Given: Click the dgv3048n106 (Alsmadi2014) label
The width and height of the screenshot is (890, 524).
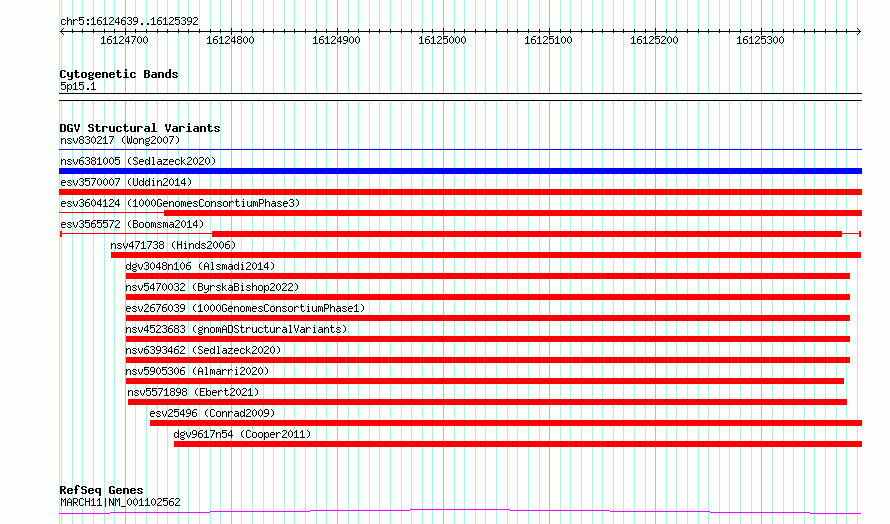Looking at the screenshot, I should (200, 266).
